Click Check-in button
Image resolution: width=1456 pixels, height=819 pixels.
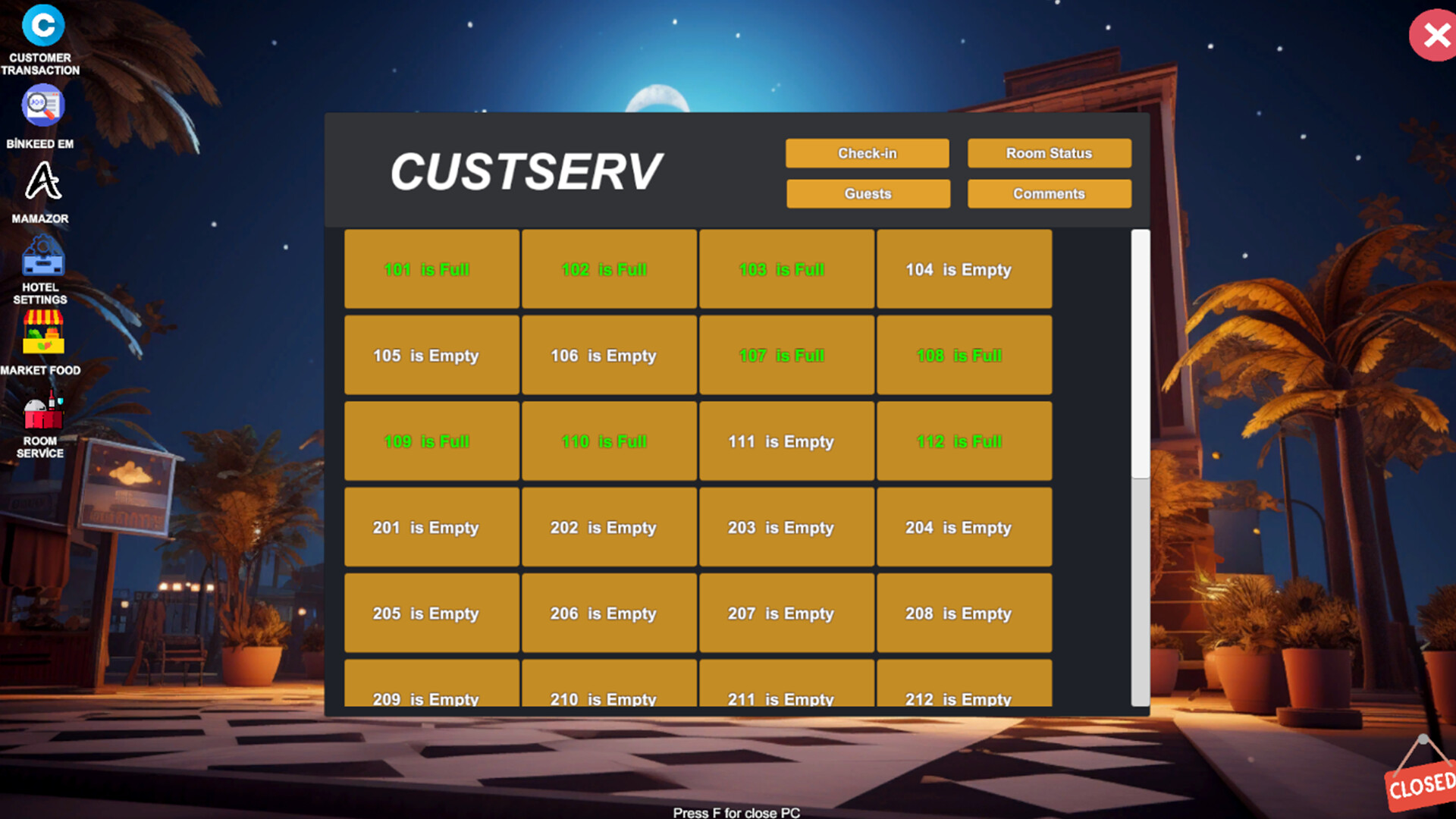pyautogui.click(x=867, y=153)
